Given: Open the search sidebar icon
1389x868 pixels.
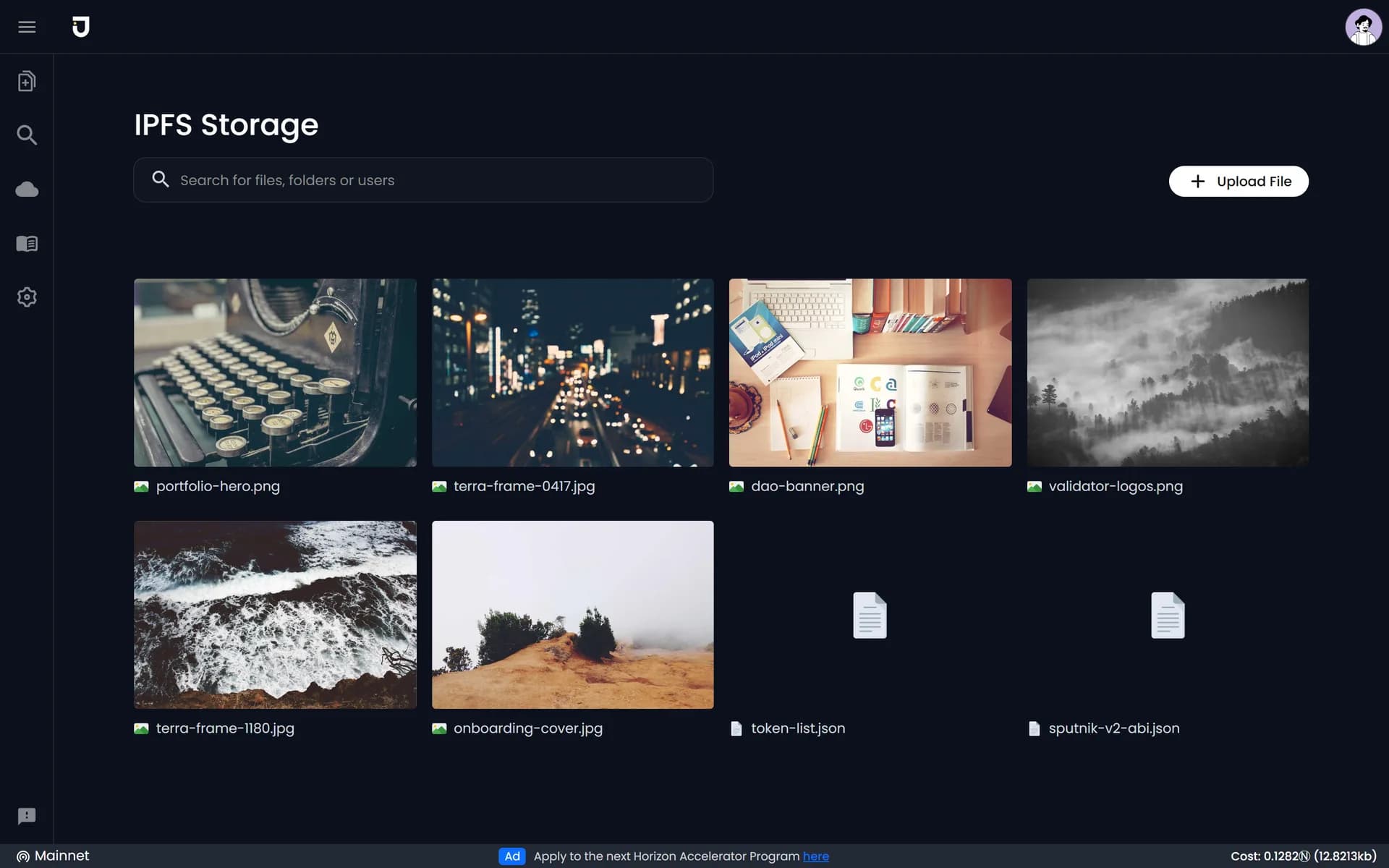Looking at the screenshot, I should [27, 135].
